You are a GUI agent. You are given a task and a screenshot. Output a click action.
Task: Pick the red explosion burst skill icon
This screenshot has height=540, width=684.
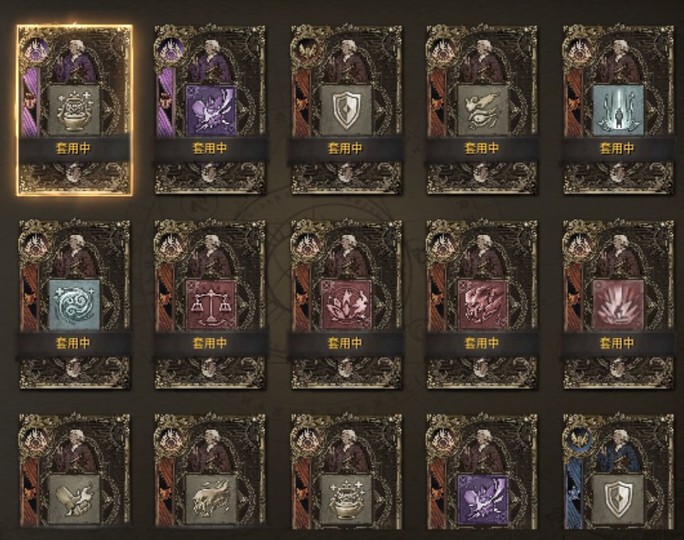[619, 305]
